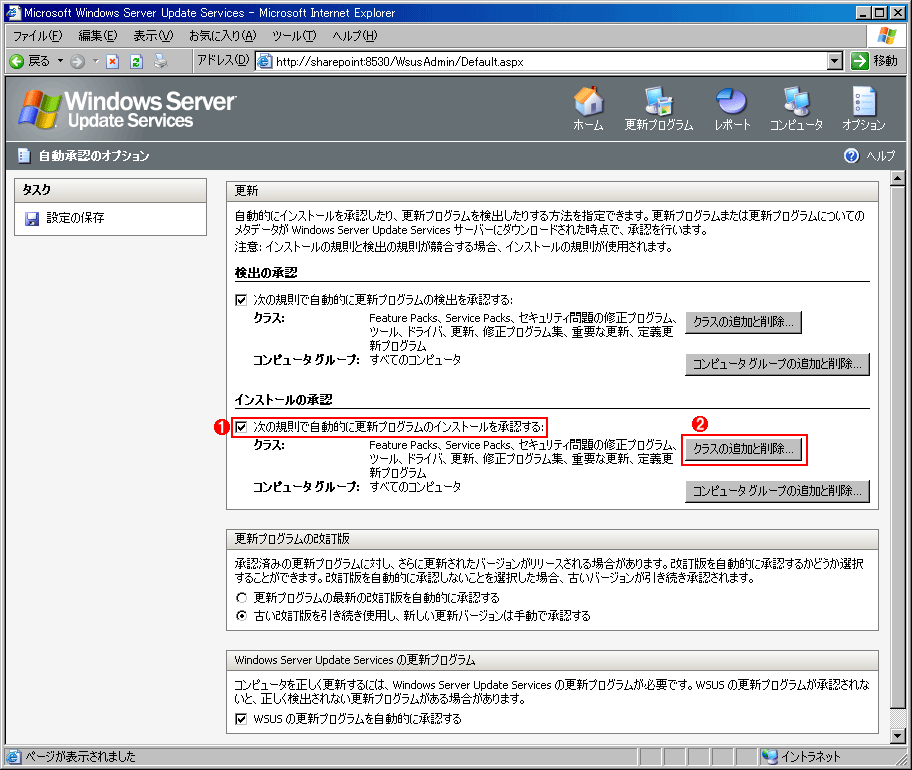
Task: Click the タスク pane header
Action: pos(111,190)
